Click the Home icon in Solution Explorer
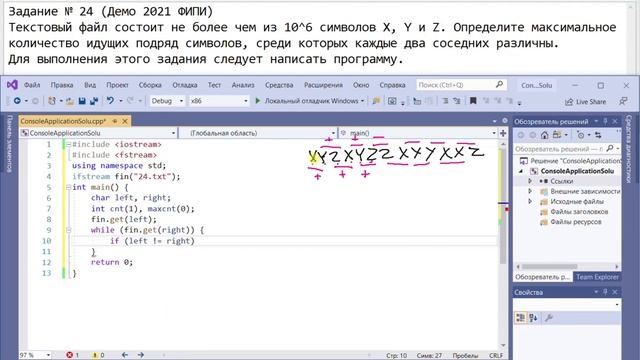The image size is (640, 360). 544,135
